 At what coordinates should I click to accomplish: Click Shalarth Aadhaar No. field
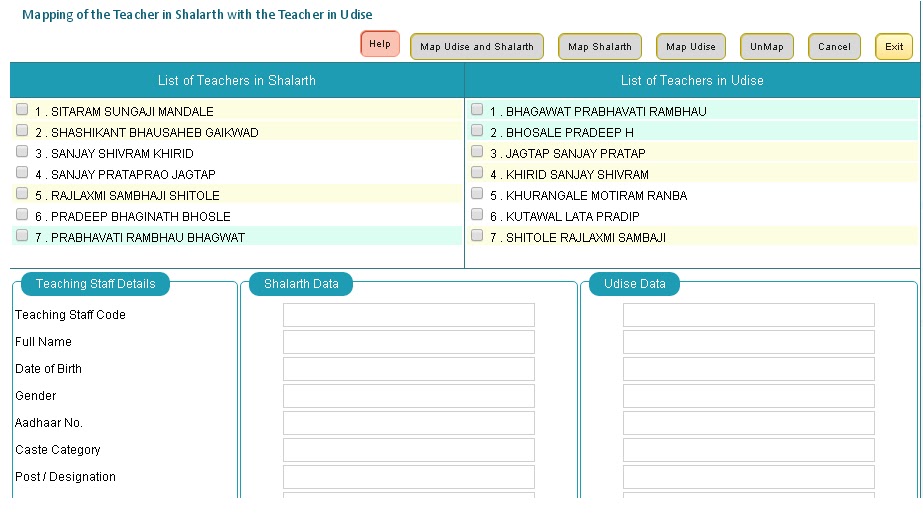(x=409, y=423)
